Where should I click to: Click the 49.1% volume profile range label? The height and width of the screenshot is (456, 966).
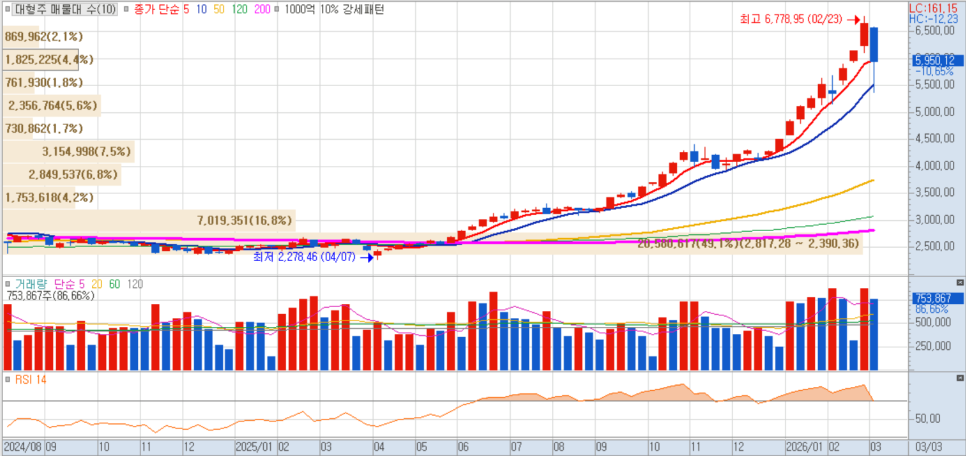pyautogui.click(x=746, y=244)
